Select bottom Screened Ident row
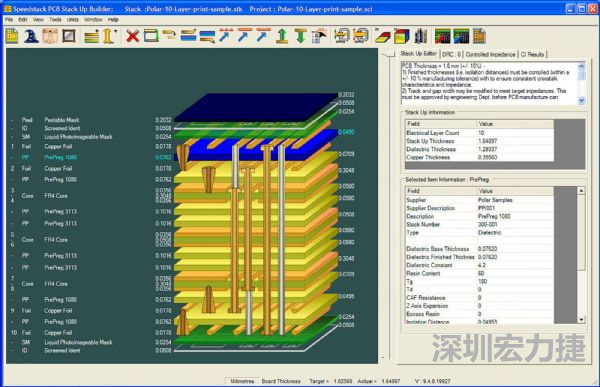600x387 pixels. tap(91, 350)
